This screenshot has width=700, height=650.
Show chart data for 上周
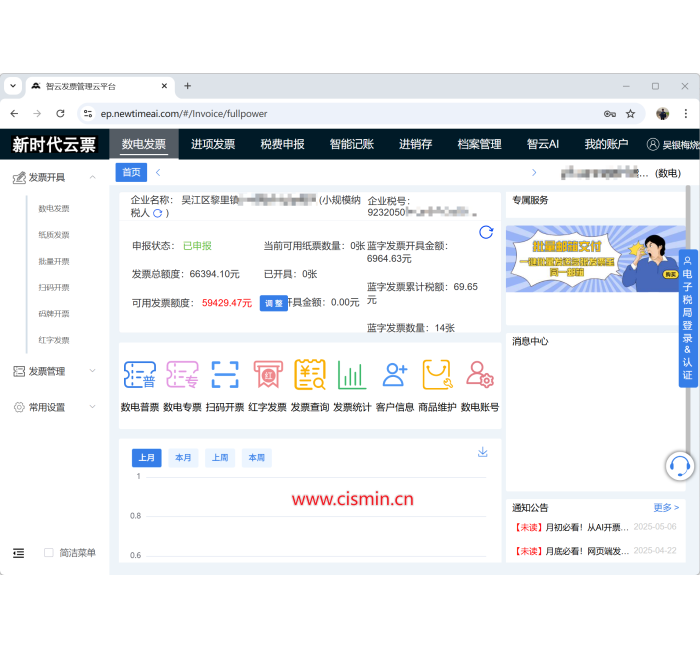pyautogui.click(x=220, y=458)
